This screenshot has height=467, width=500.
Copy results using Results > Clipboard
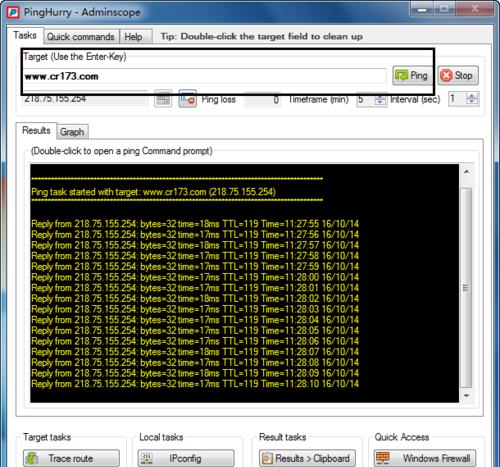[x=307, y=458]
